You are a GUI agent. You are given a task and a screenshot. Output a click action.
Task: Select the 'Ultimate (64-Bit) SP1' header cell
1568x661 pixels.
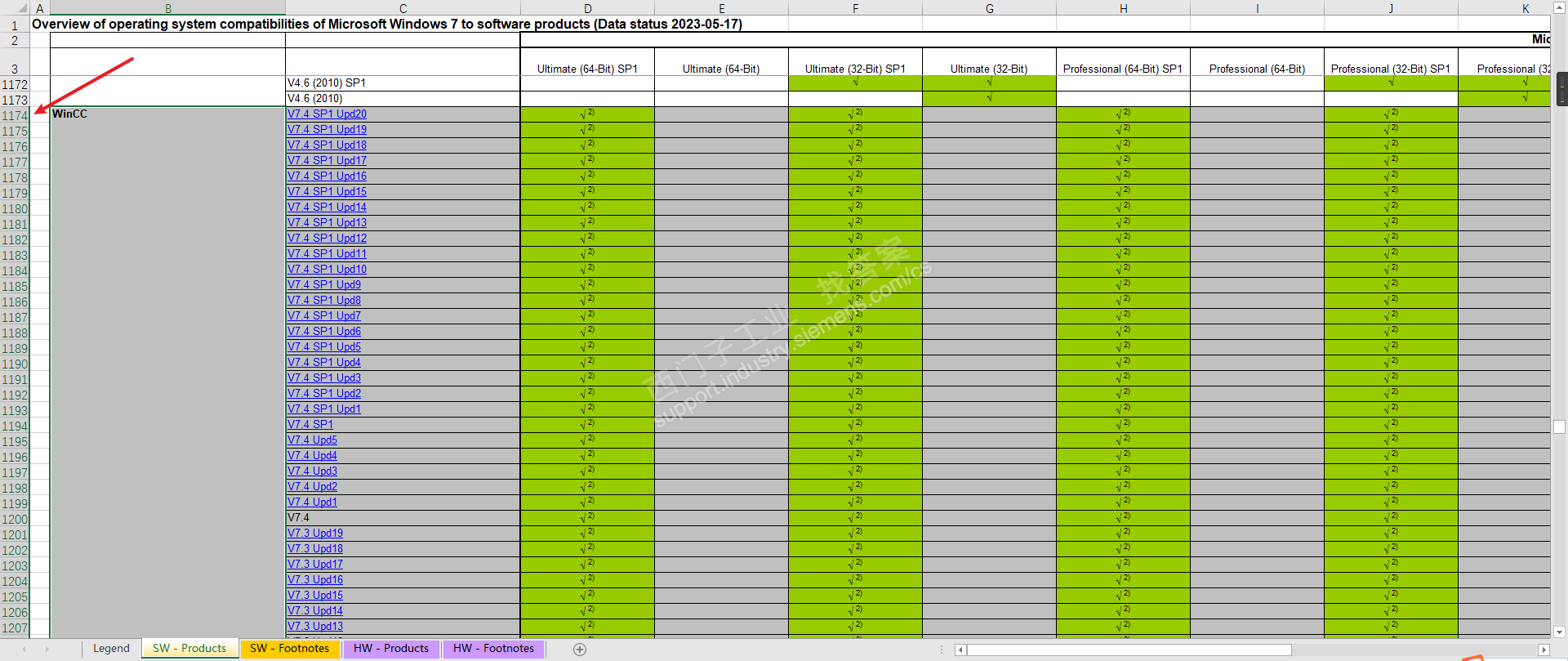tap(587, 62)
